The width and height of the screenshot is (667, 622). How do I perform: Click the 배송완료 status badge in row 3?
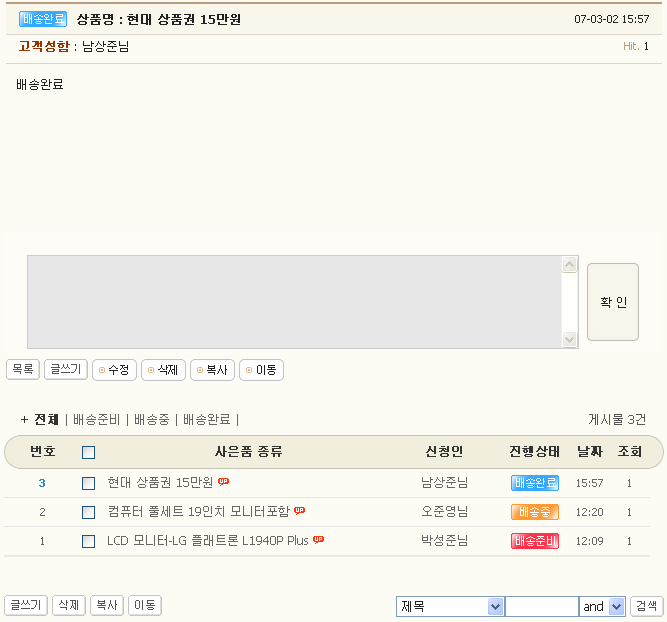(534, 484)
